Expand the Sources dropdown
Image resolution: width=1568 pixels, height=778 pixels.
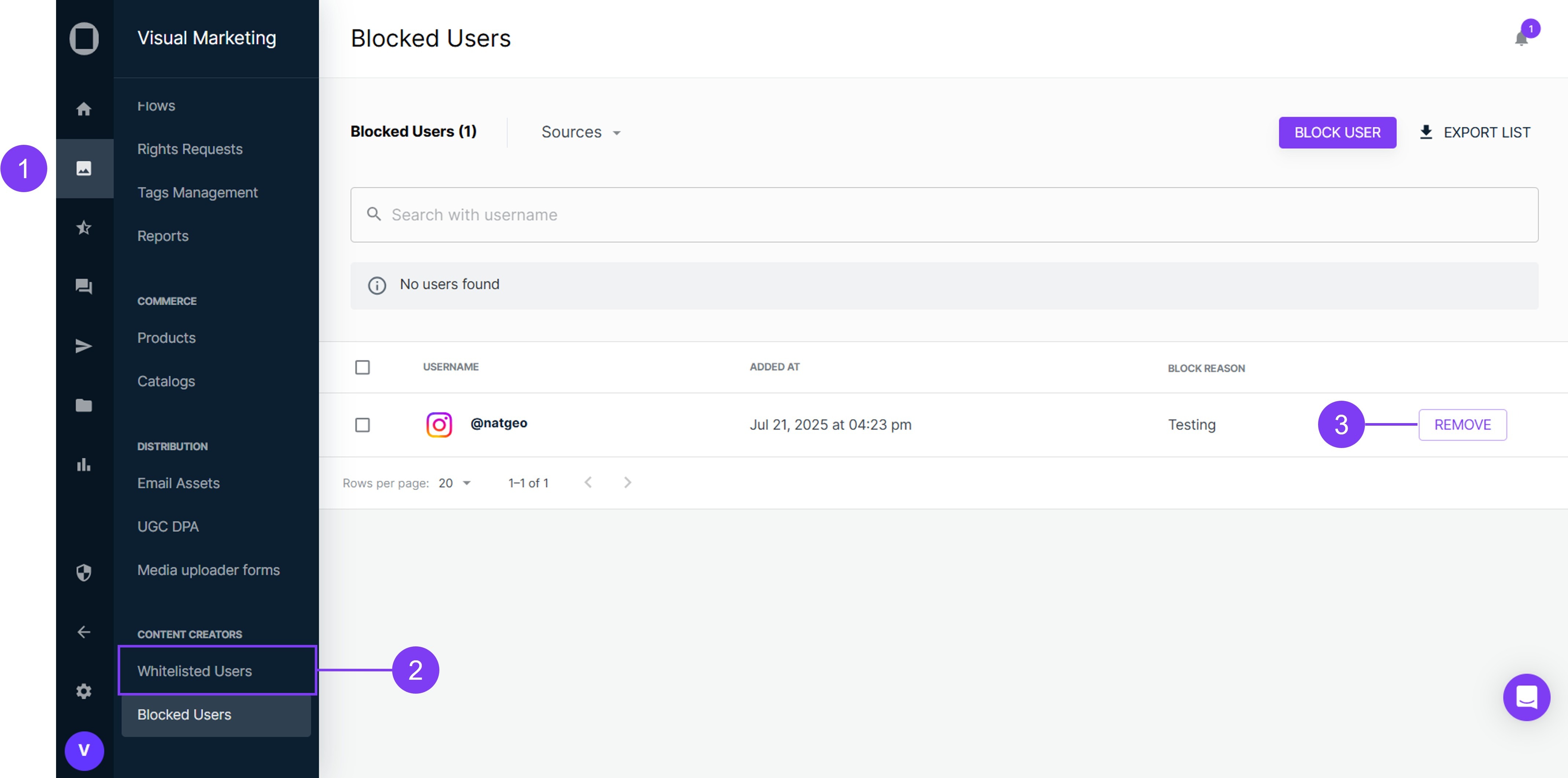point(581,132)
